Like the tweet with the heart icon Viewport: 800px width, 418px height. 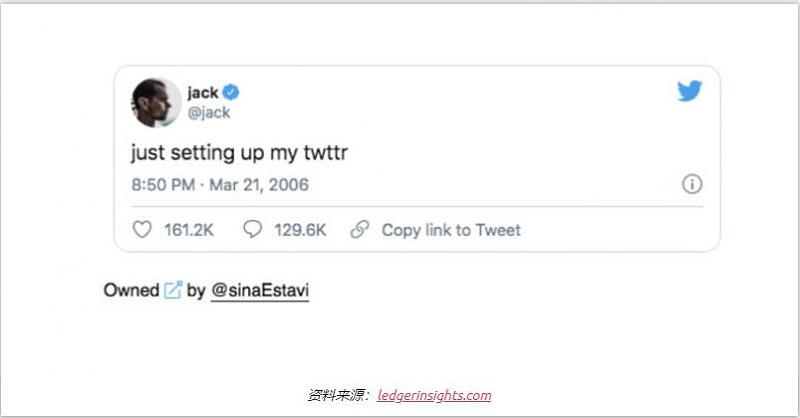point(144,230)
